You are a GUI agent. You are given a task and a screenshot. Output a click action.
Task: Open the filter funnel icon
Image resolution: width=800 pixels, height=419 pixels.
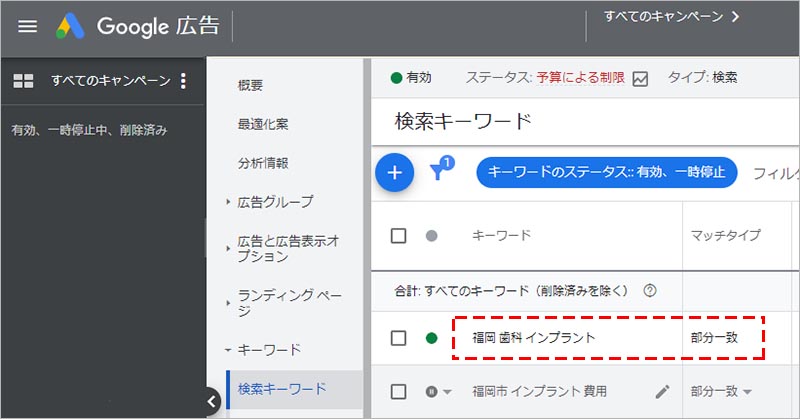coord(438,172)
